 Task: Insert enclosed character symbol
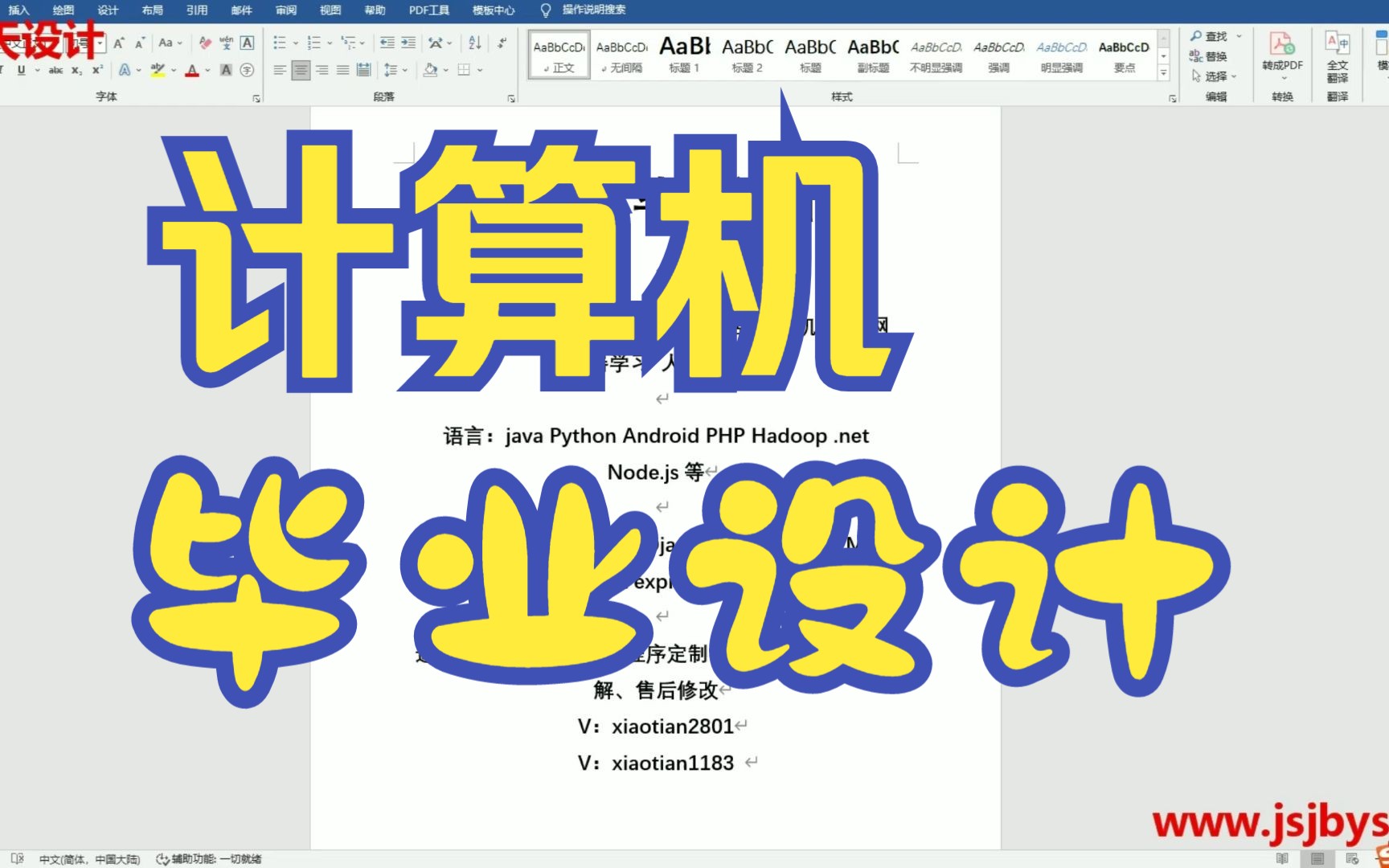(x=248, y=70)
